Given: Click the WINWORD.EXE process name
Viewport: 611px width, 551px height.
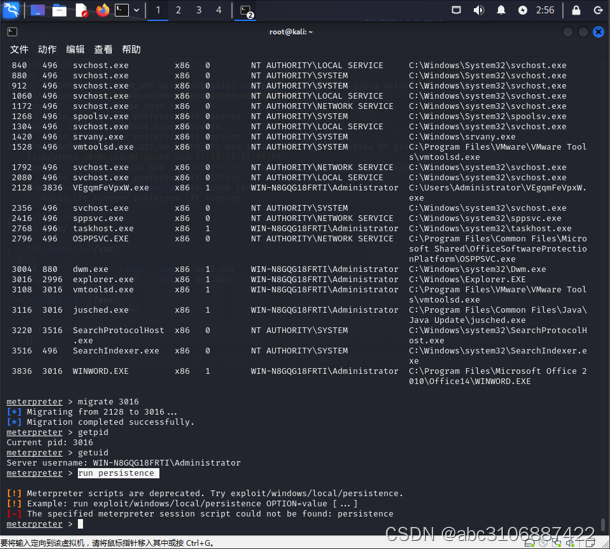Looking at the screenshot, I should pos(101,371).
